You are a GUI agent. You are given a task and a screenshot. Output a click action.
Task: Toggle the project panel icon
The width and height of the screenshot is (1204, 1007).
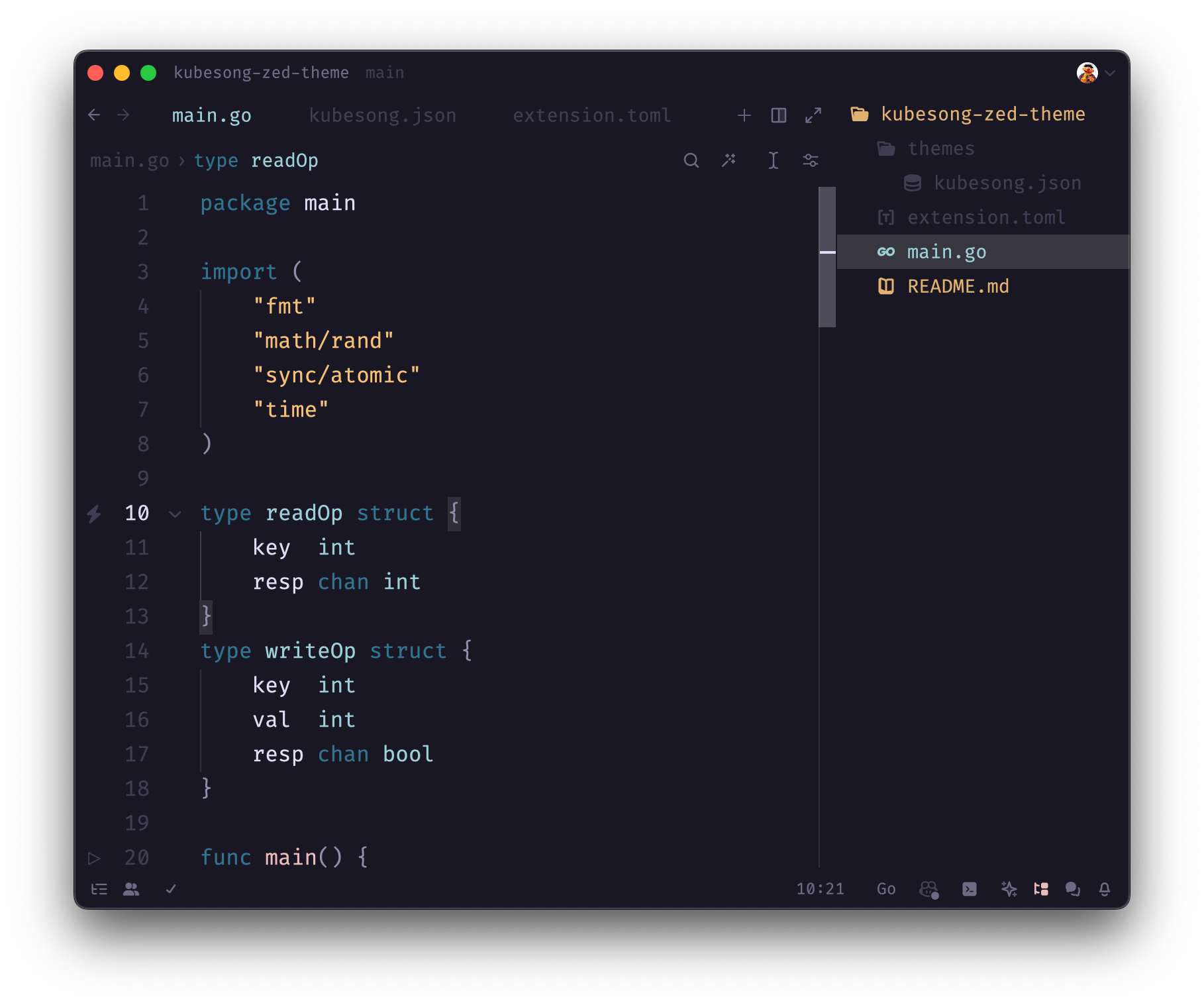pyautogui.click(x=1041, y=889)
